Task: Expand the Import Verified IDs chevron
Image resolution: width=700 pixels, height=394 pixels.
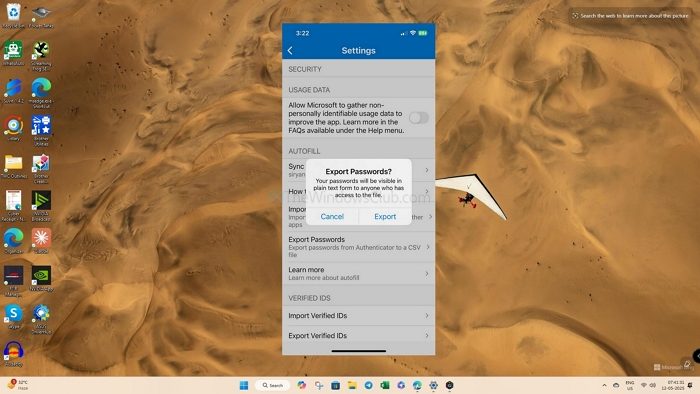Action: pyautogui.click(x=427, y=315)
